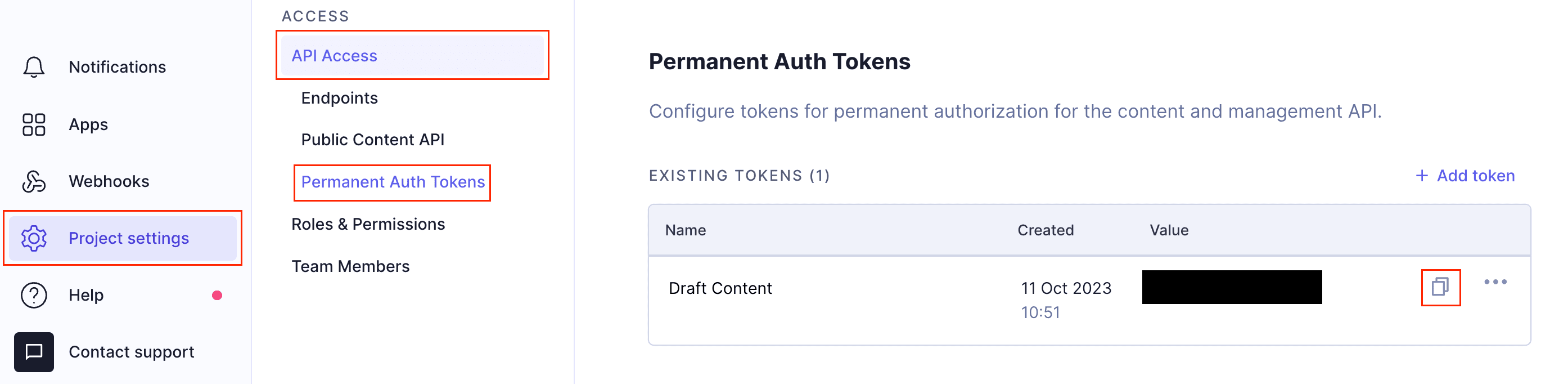
Task: Click the Contact support chat icon
Action: 34,352
